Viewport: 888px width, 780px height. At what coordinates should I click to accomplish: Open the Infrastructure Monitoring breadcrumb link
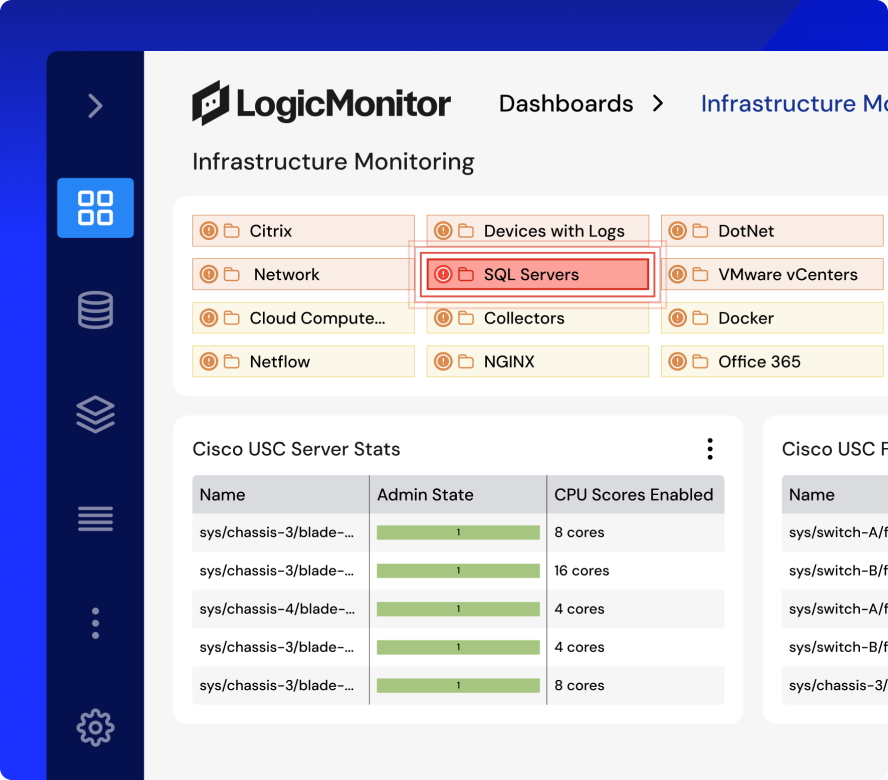click(x=794, y=104)
